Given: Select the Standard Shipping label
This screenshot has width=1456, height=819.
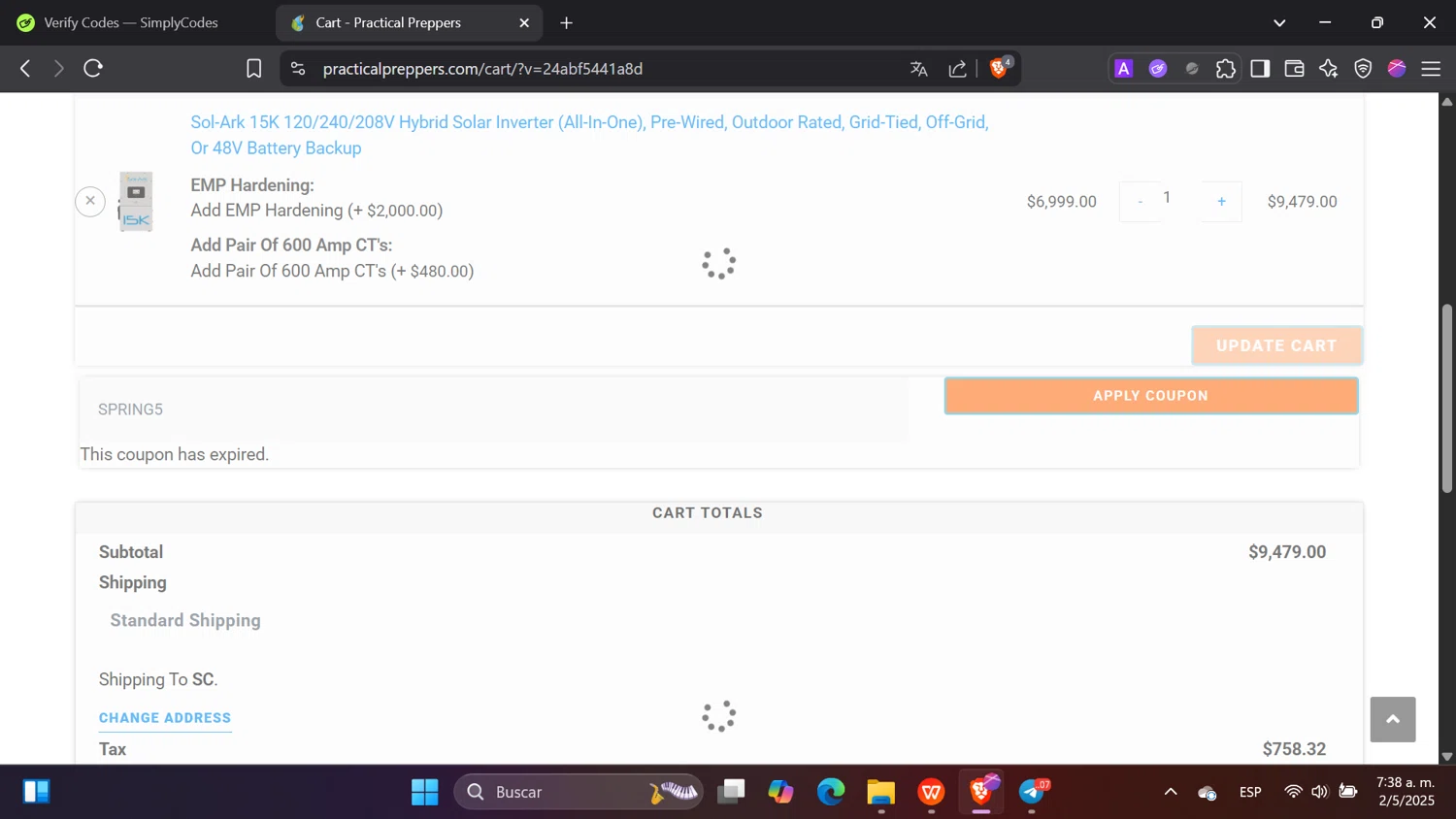Looking at the screenshot, I should 185,620.
